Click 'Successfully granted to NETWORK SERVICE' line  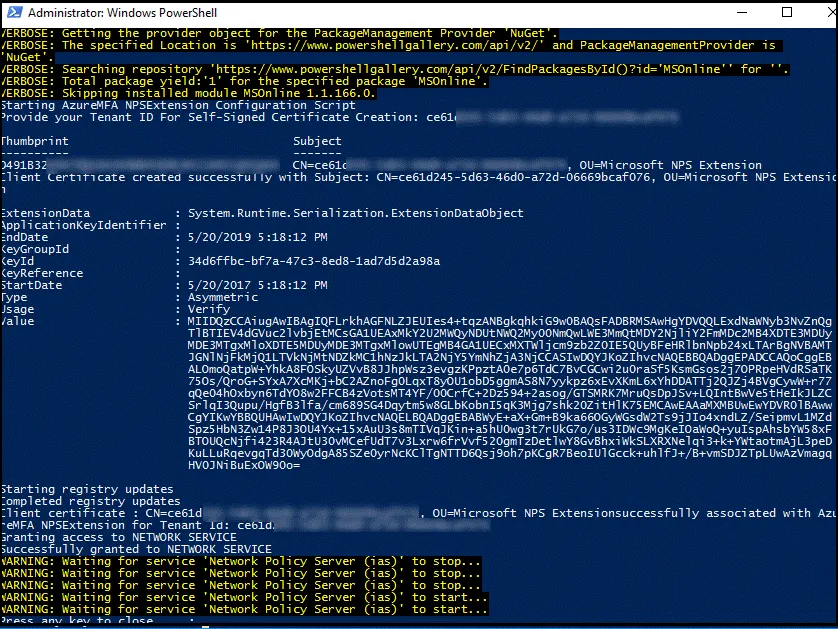point(136,549)
